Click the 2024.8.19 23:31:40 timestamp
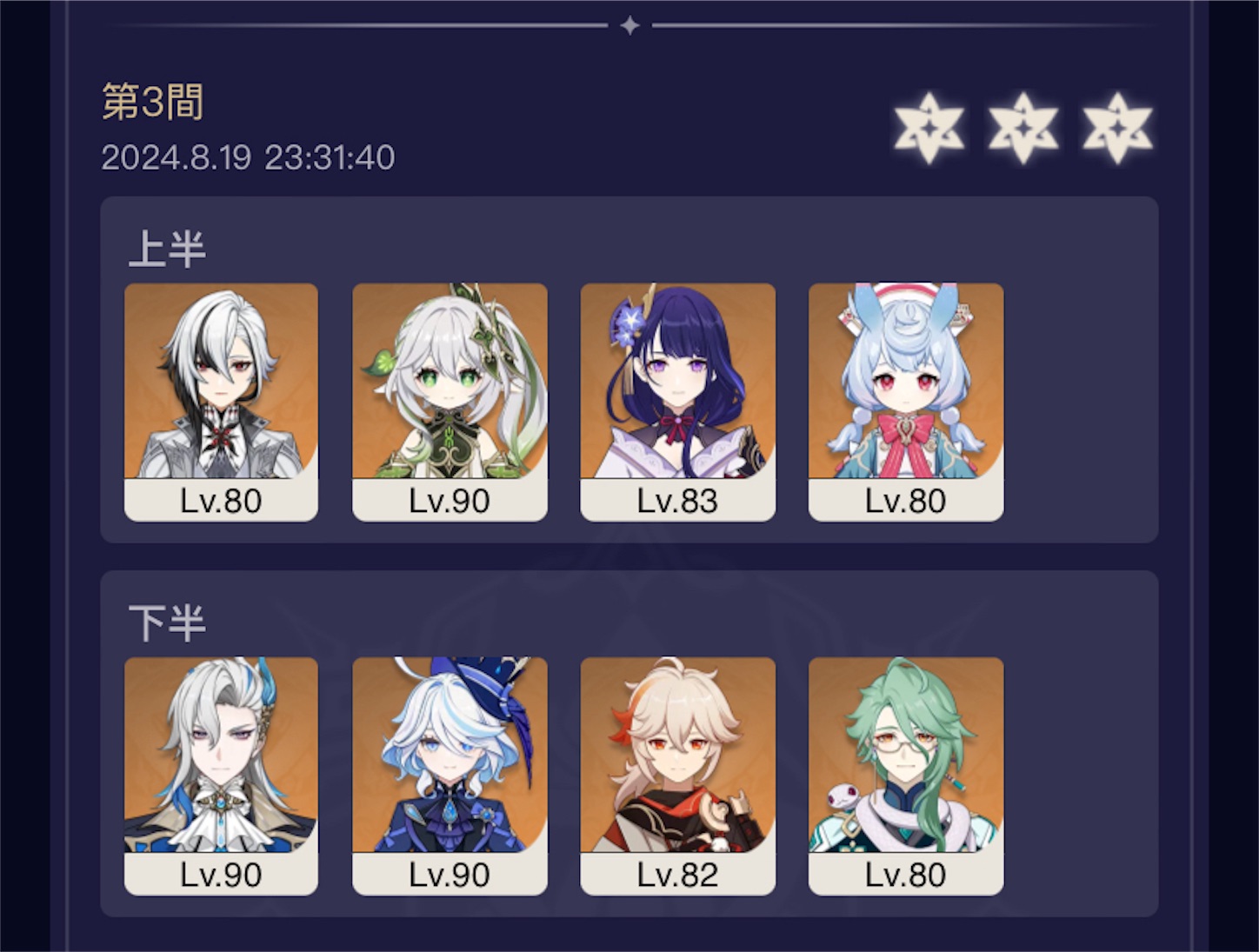Viewport: 1259px width, 952px height. tap(248, 157)
